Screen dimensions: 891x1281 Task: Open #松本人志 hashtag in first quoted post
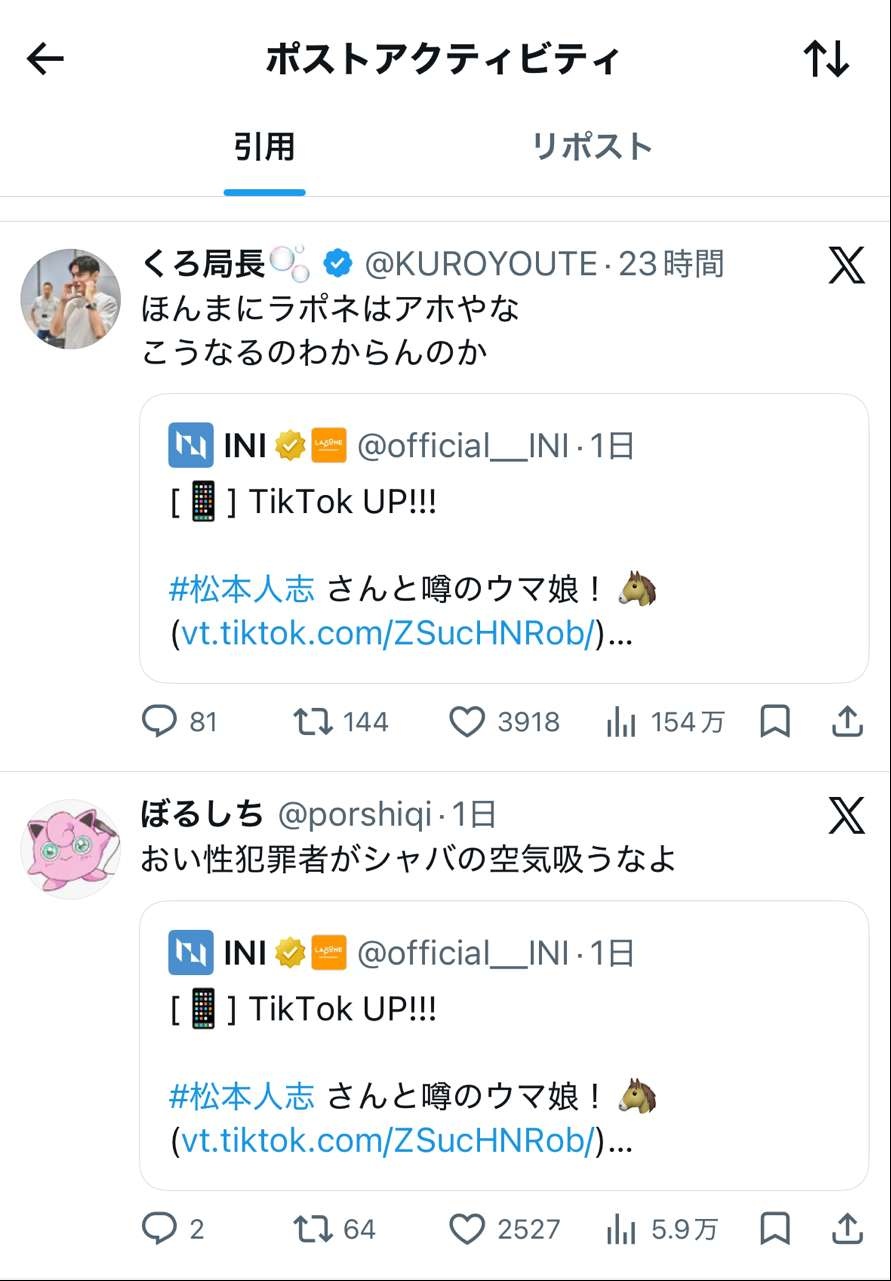tap(242, 589)
